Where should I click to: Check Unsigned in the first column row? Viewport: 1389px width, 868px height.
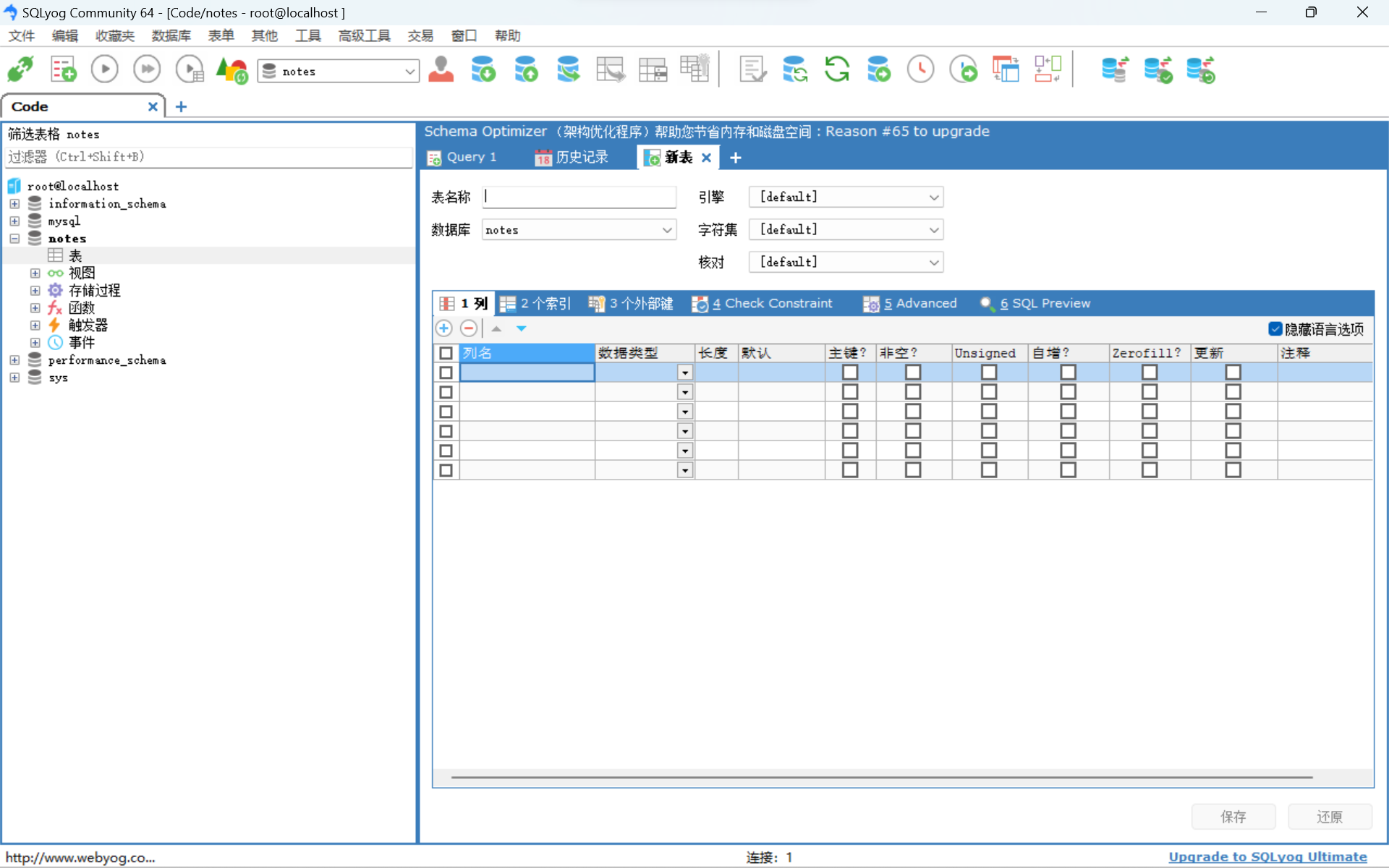989,372
